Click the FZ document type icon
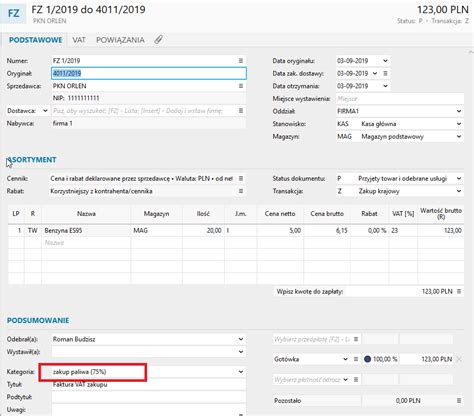 (13, 13)
